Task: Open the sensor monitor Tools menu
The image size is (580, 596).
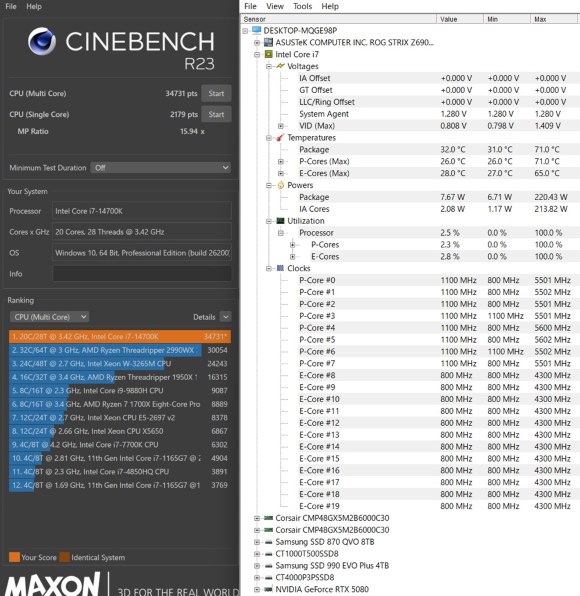Action: pos(303,6)
